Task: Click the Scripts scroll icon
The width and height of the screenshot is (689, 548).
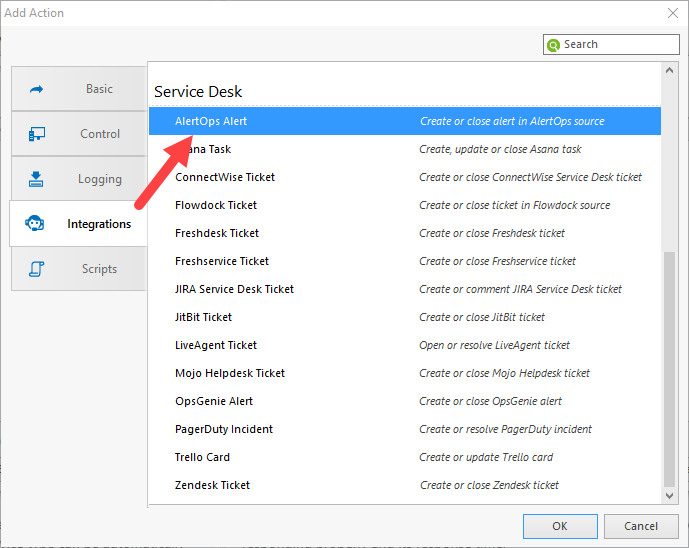Action: [x=36, y=269]
